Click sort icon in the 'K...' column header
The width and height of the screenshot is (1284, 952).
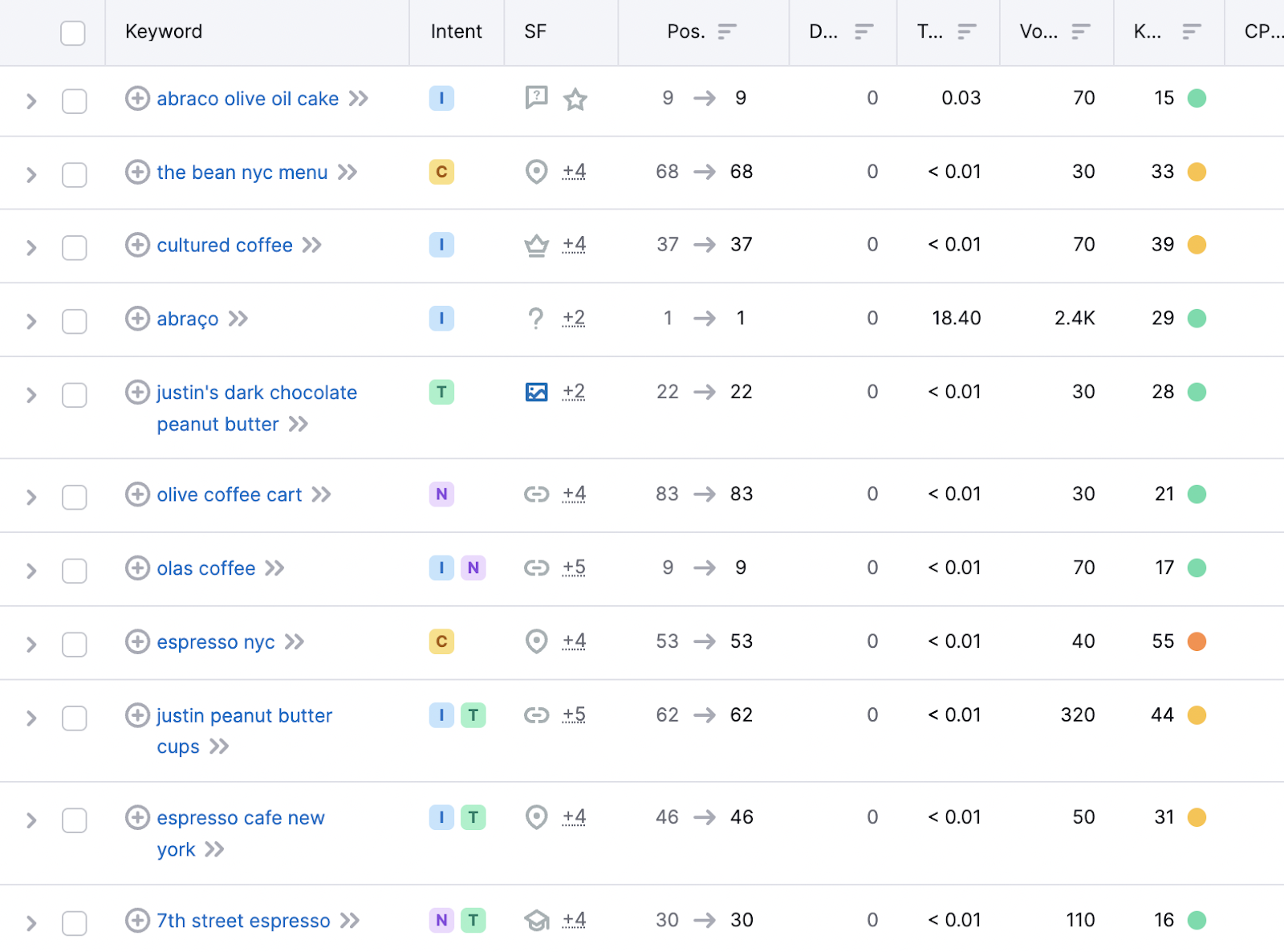1192,31
